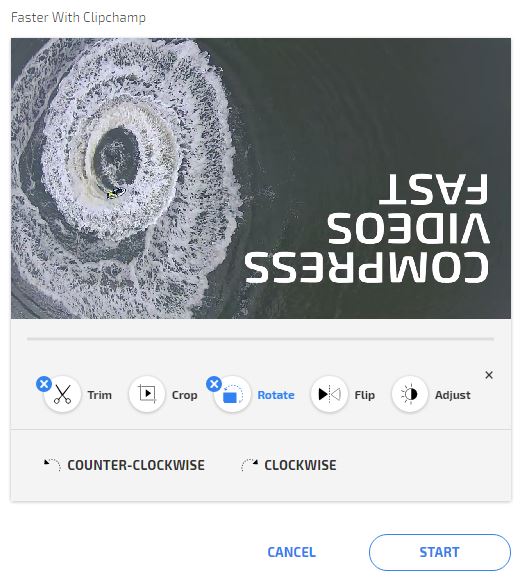Click the Rotate tool icon
The width and height of the screenshot is (520, 579).
click(x=232, y=394)
